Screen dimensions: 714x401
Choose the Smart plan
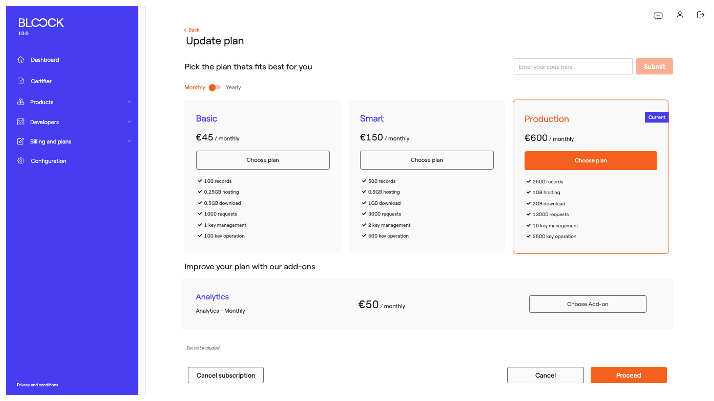pyautogui.click(x=427, y=160)
